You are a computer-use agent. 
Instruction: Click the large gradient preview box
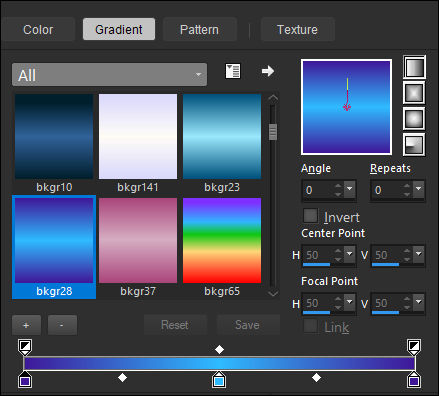347,107
